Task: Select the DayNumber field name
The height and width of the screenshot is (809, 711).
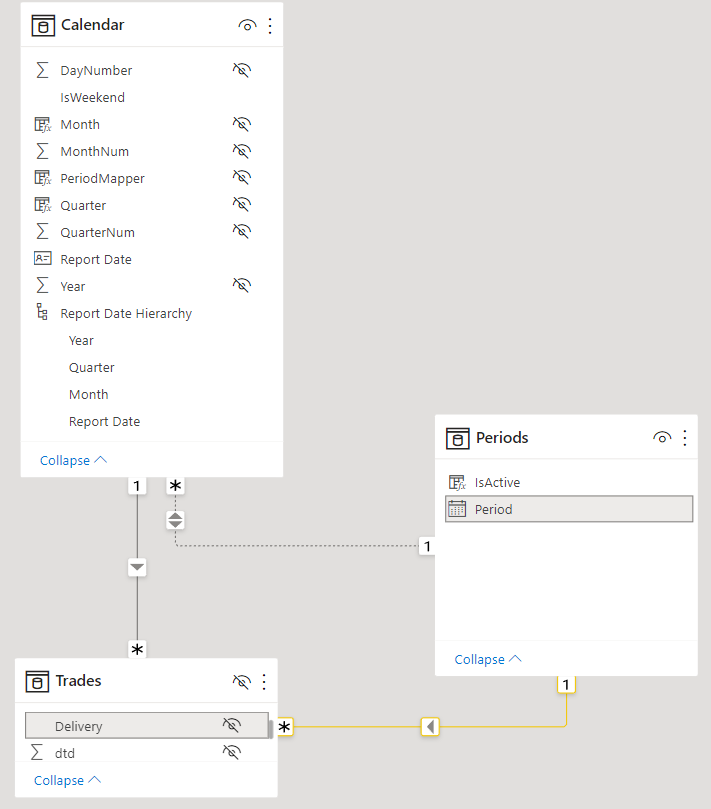Action: click(x=96, y=71)
